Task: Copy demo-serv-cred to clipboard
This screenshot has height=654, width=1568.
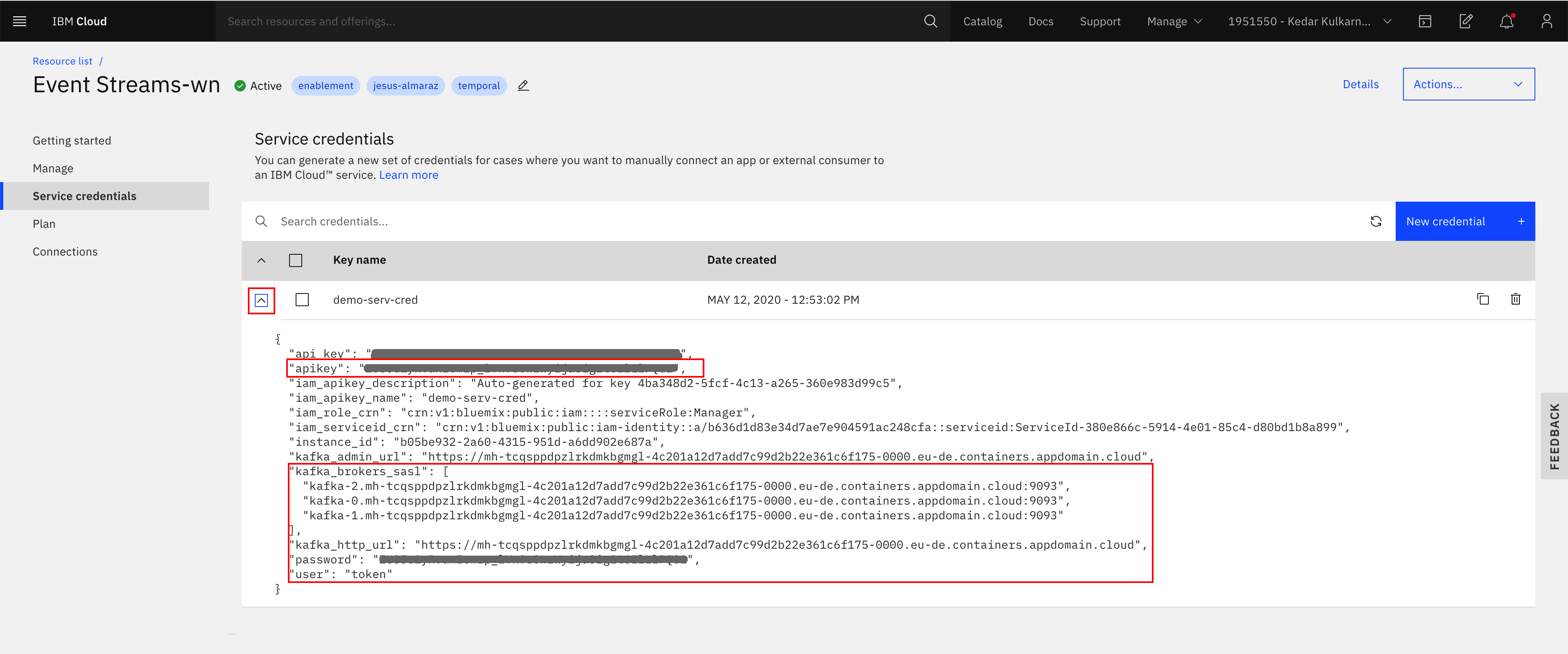Action: pyautogui.click(x=1483, y=299)
